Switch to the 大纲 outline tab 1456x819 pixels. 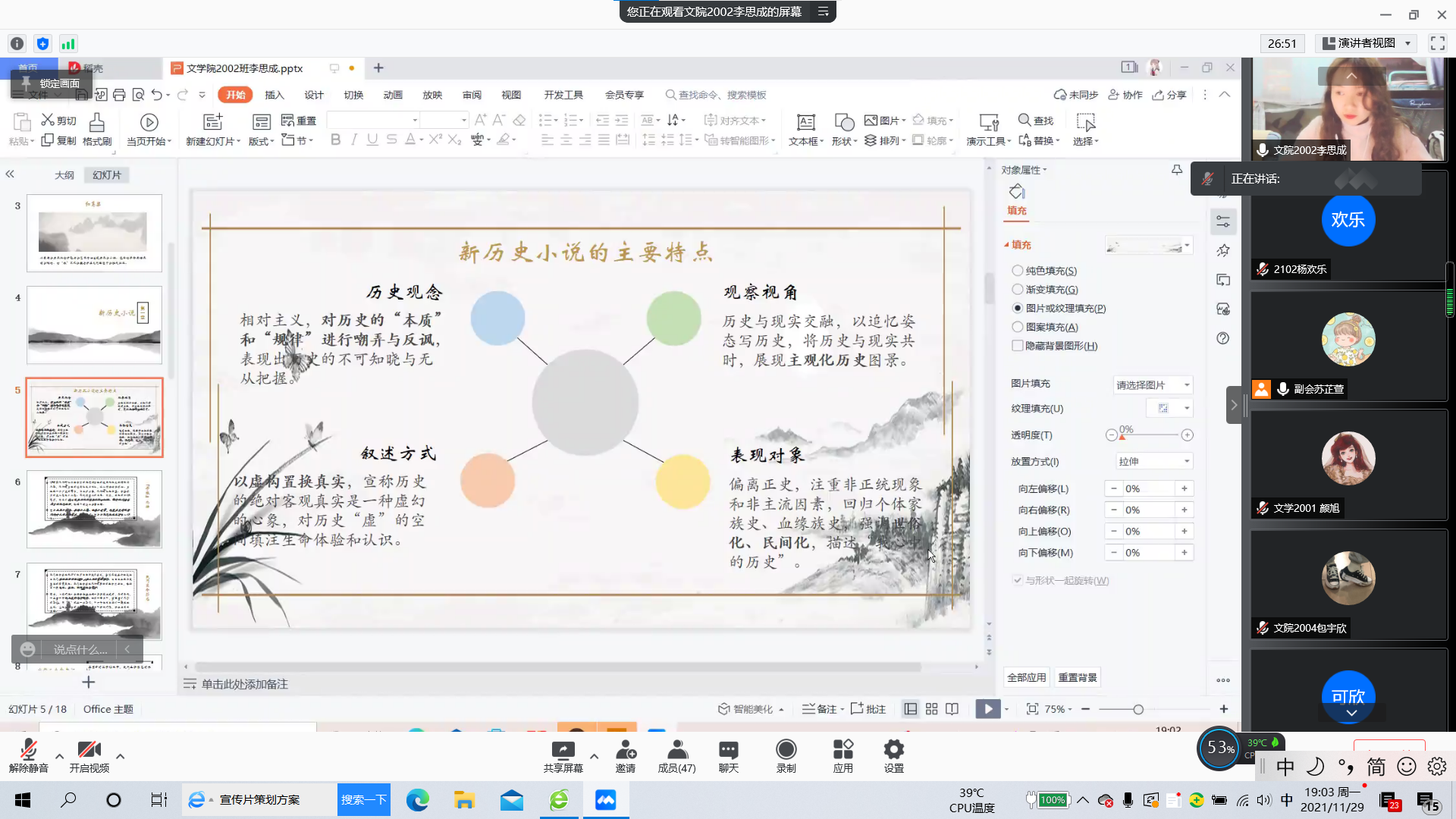pyautogui.click(x=64, y=175)
